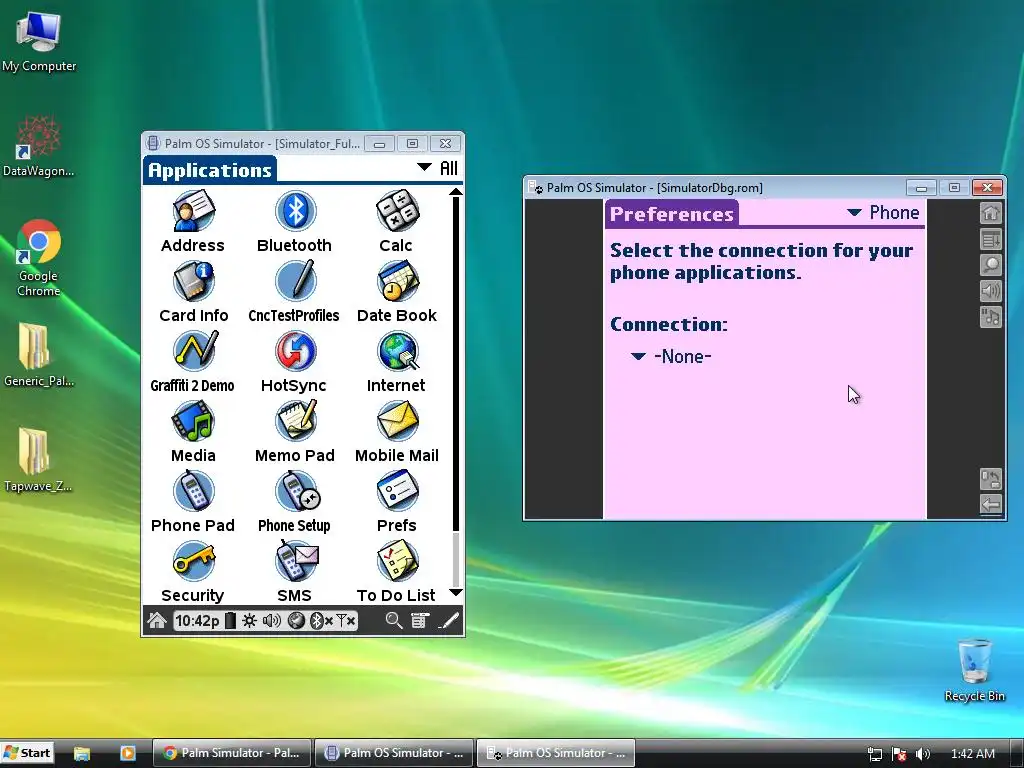Open the Media app
This screenshot has height=768, width=1024.
pos(193,431)
